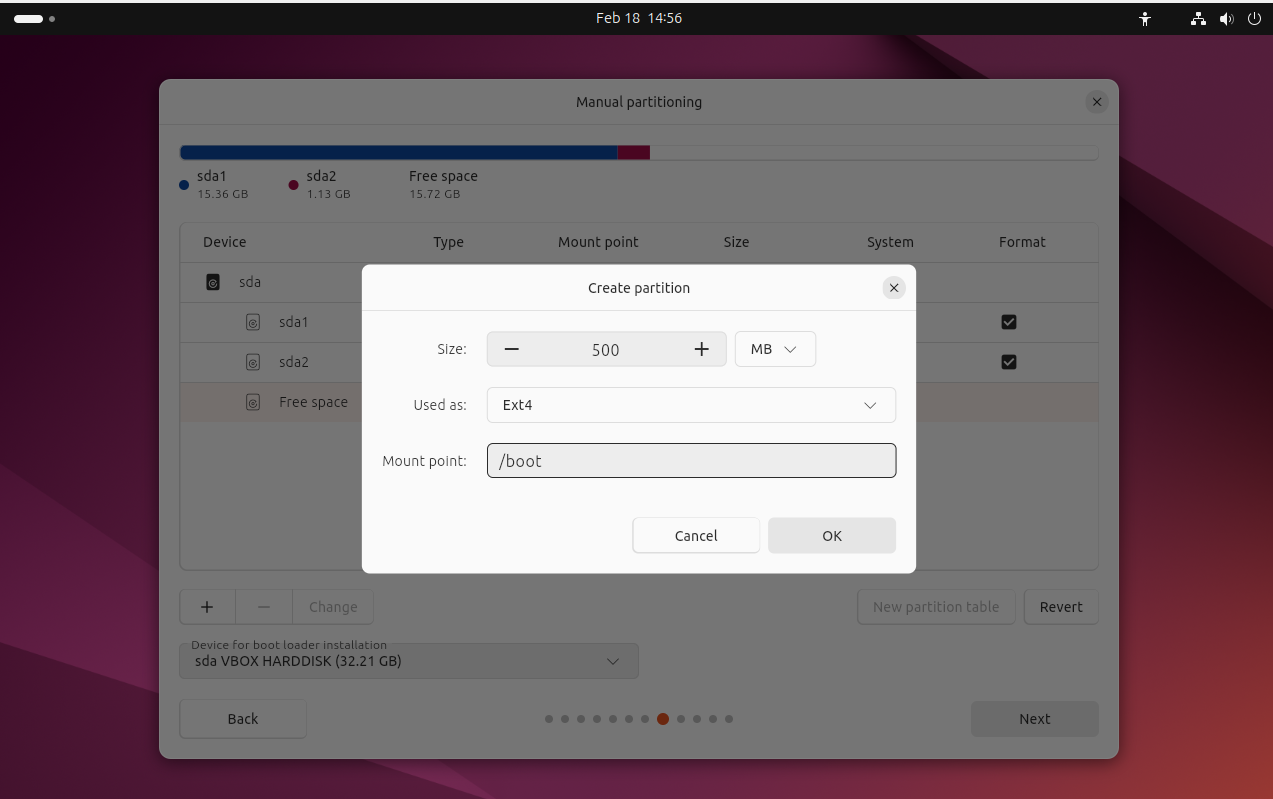Close the Manual partitioning window
Viewport: 1273px width, 799px height.
[1097, 102]
